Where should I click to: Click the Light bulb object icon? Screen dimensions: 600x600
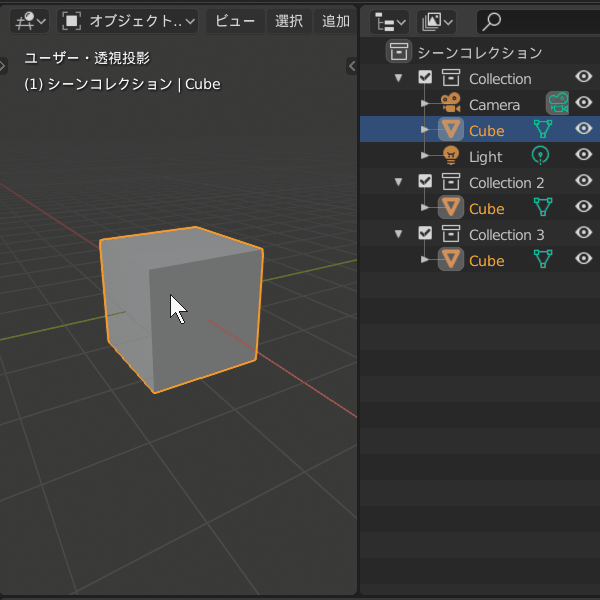point(451,155)
